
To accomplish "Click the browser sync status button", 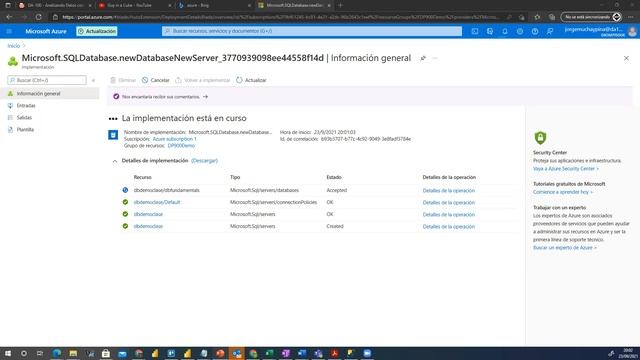I will 591,17.
